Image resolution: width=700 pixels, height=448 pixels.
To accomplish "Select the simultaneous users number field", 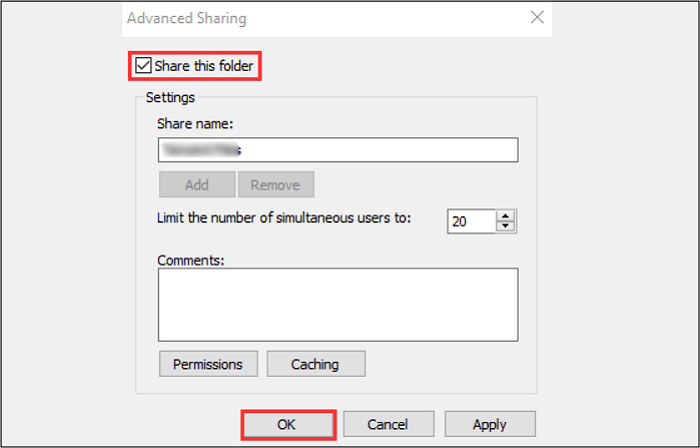I will coord(470,220).
